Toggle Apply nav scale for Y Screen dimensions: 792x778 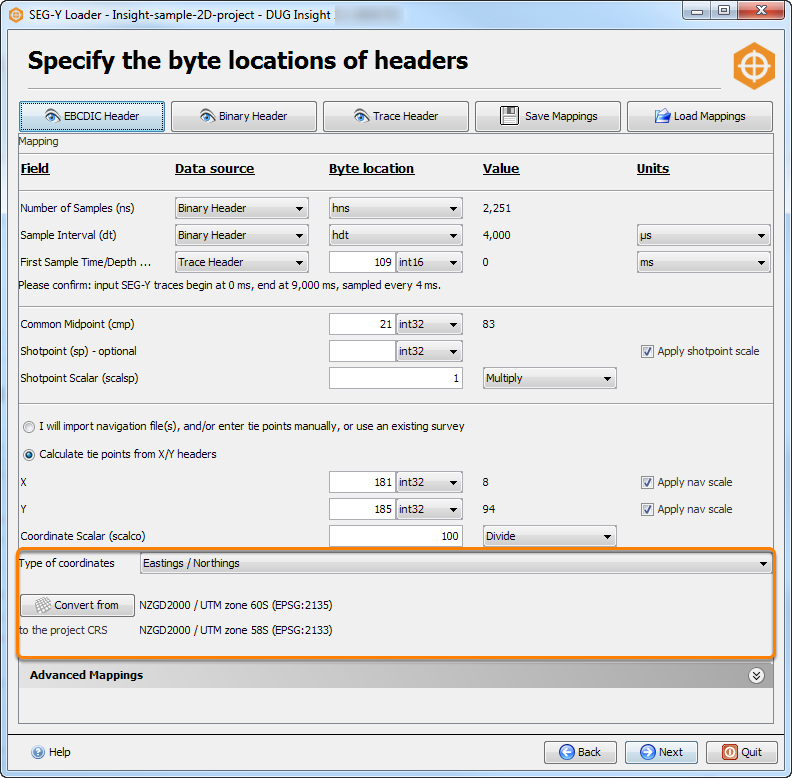pos(647,510)
